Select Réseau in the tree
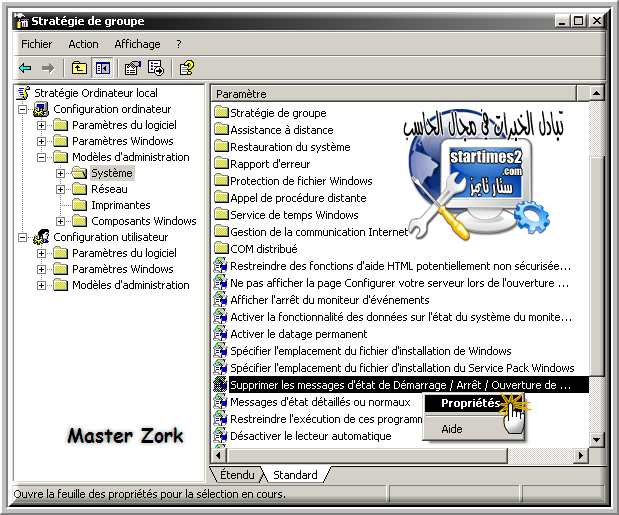The height and width of the screenshot is (515, 619). [109, 189]
